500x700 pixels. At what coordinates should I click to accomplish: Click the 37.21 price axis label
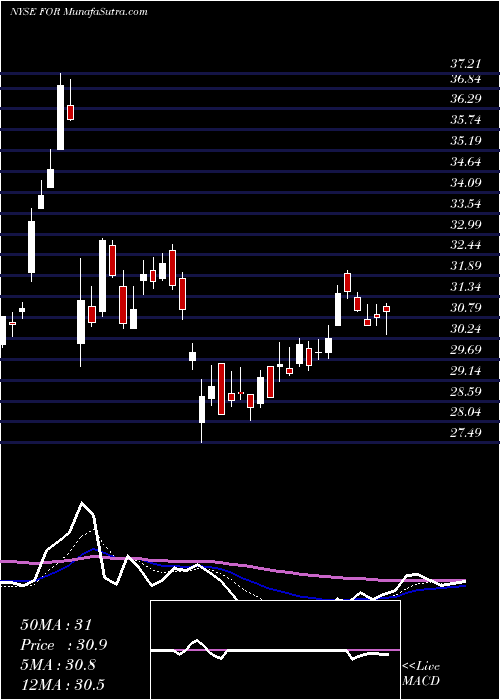point(466,65)
